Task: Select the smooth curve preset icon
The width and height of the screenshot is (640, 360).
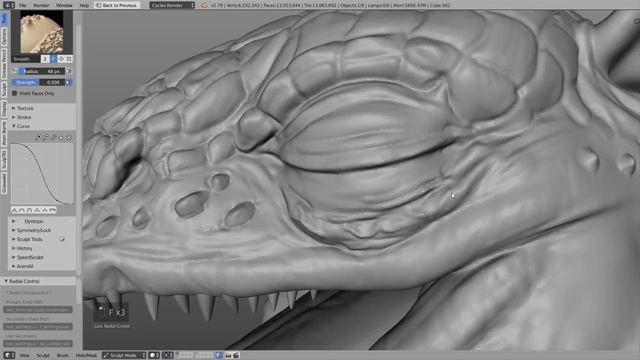Action: [x=14, y=211]
